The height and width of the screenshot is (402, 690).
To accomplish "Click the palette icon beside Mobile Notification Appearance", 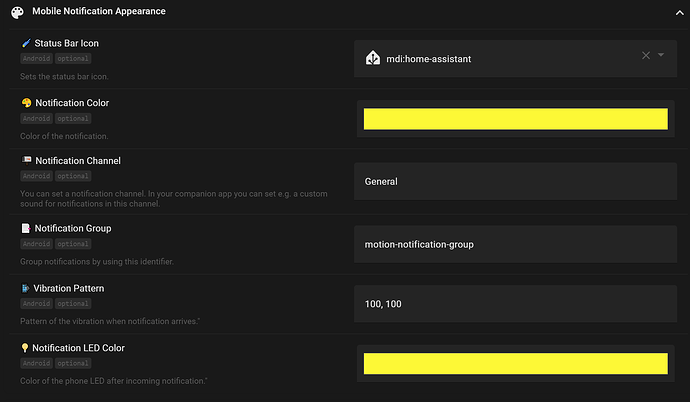I will (19, 11).
